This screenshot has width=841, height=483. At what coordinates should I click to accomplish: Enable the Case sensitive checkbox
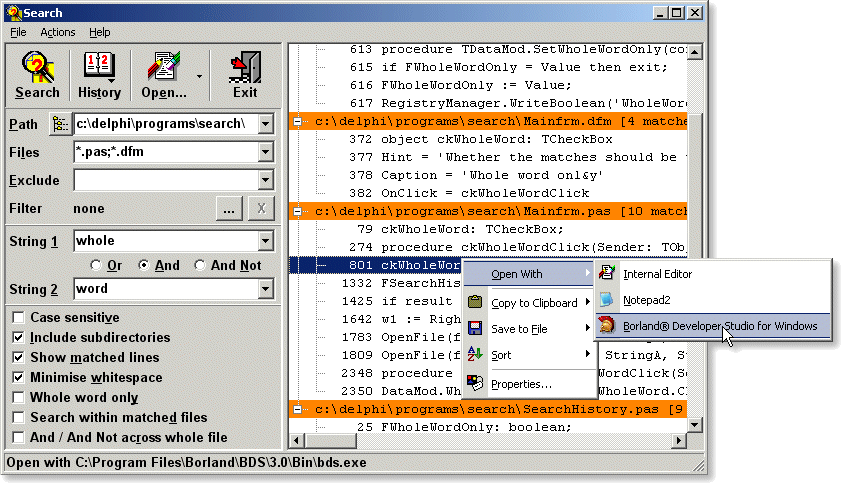[18, 318]
